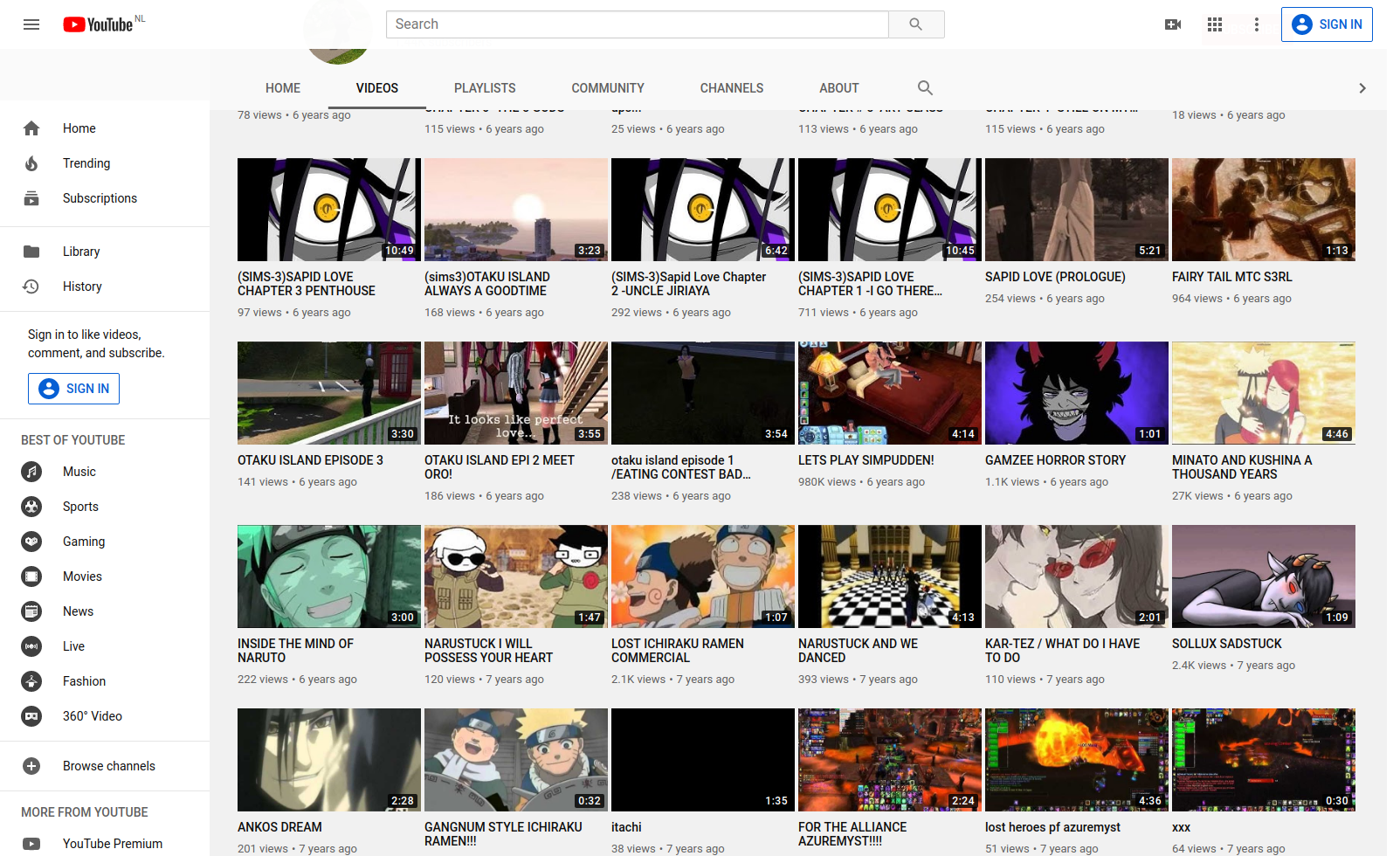Open the Fashion category

(x=105, y=681)
